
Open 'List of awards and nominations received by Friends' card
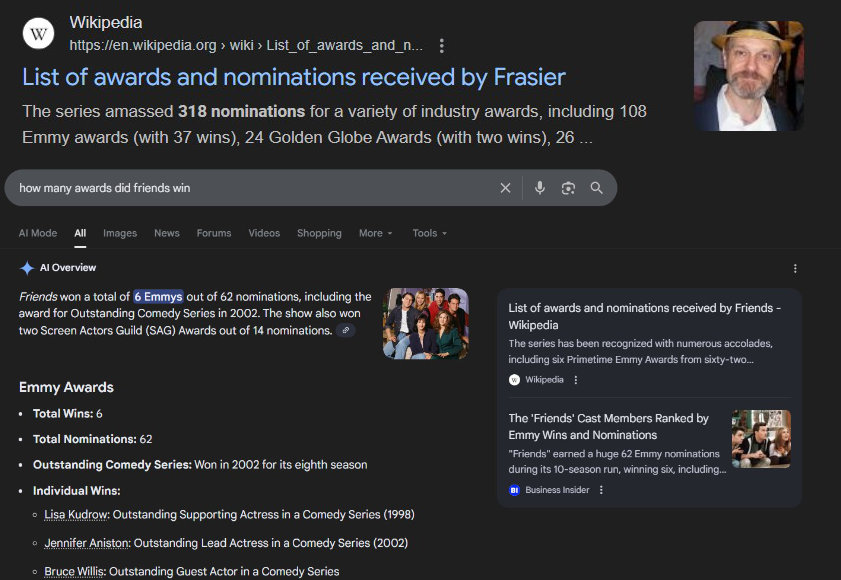pyautogui.click(x=645, y=316)
